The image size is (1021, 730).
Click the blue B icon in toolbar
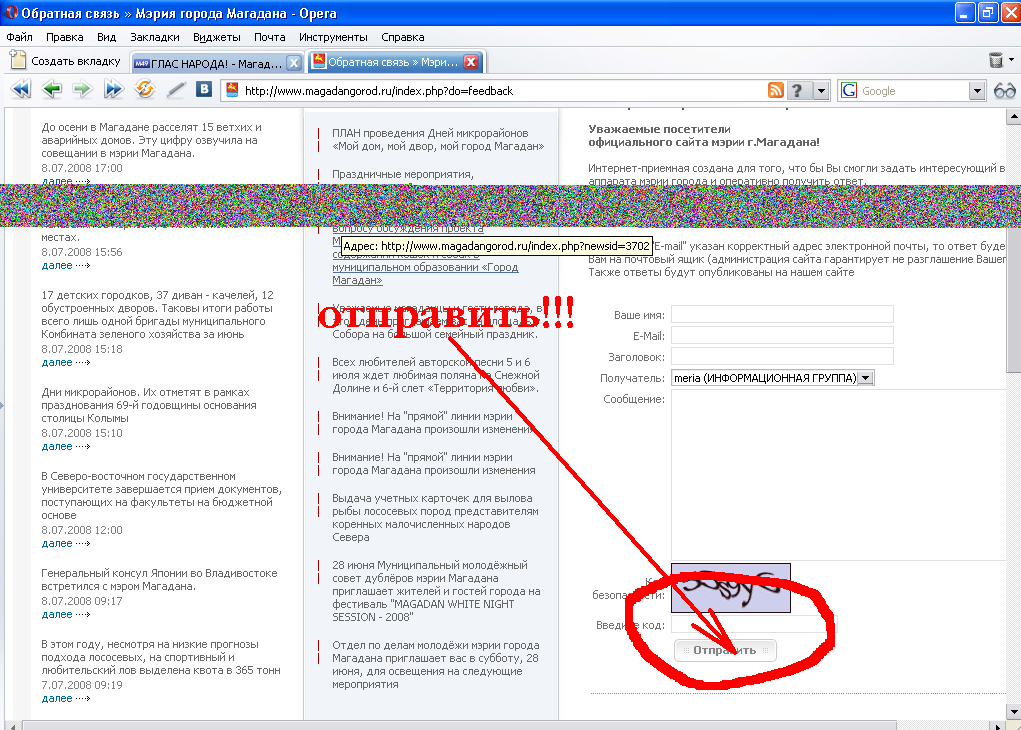tap(205, 90)
